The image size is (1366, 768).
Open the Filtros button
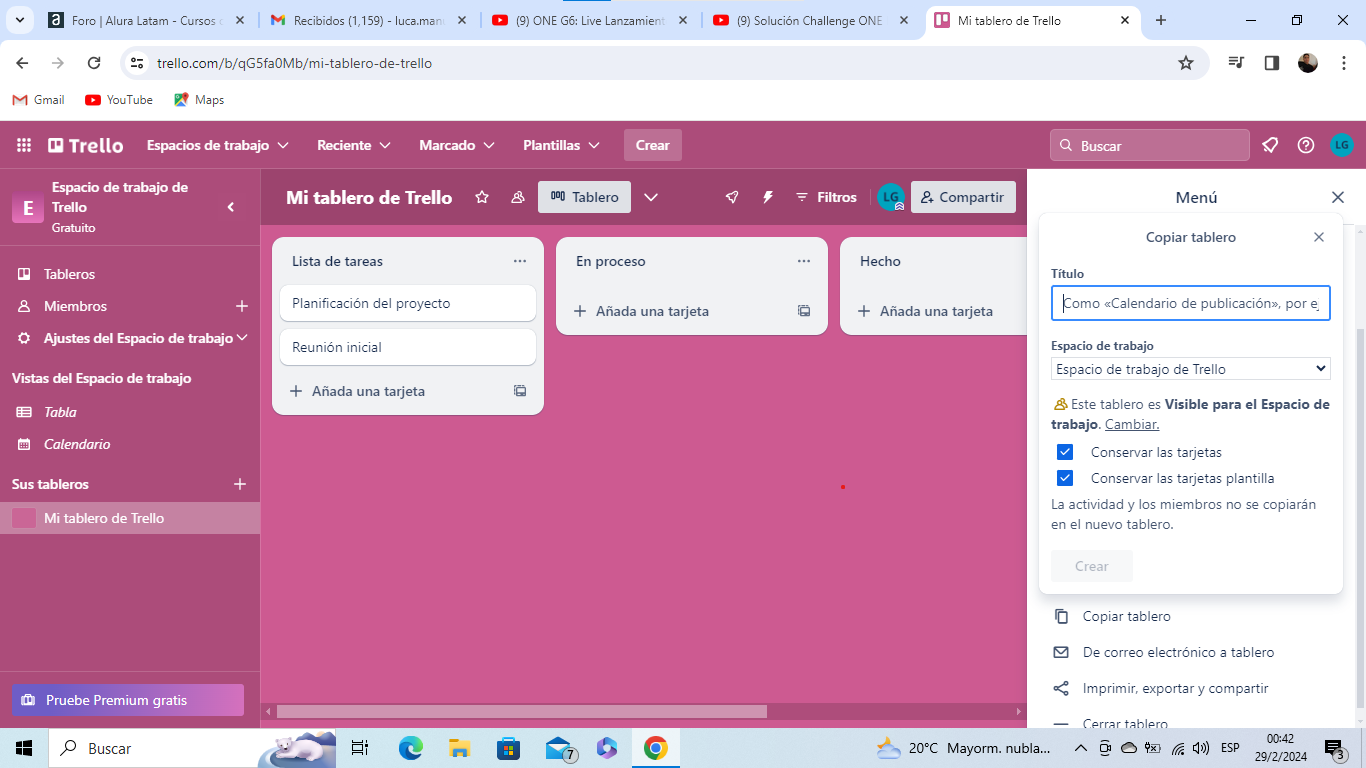pos(826,197)
